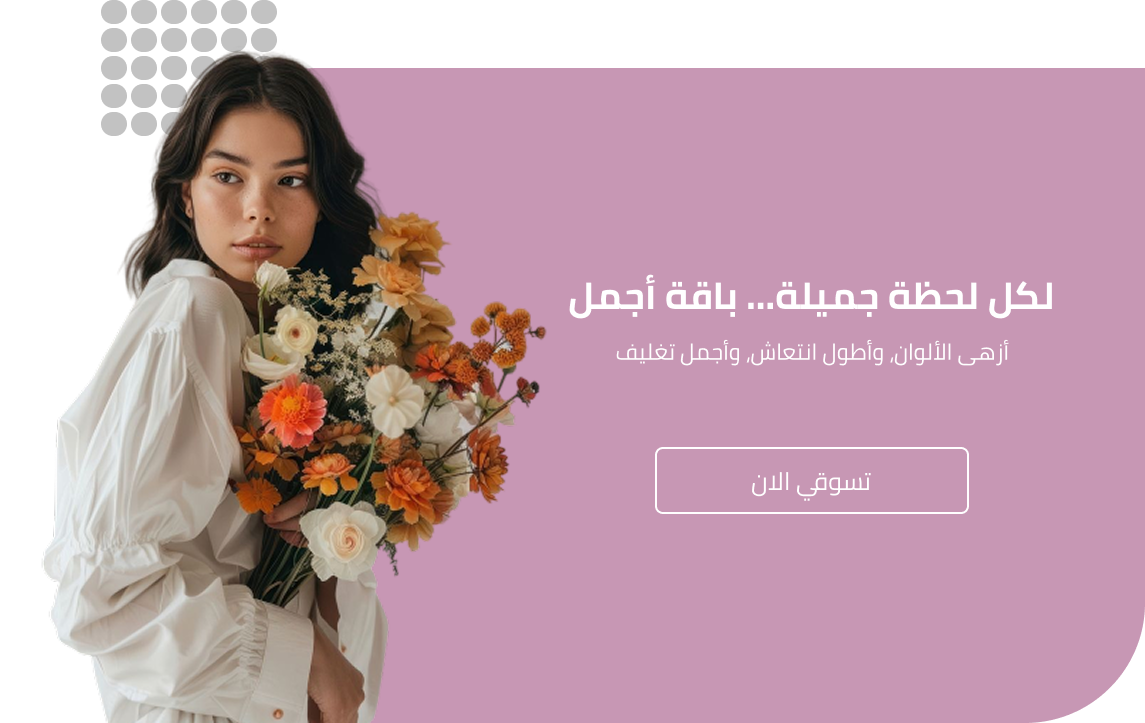The width and height of the screenshot is (1145, 723).
Task: Click the gray dotted pattern decoration
Action: (x=188, y=67)
